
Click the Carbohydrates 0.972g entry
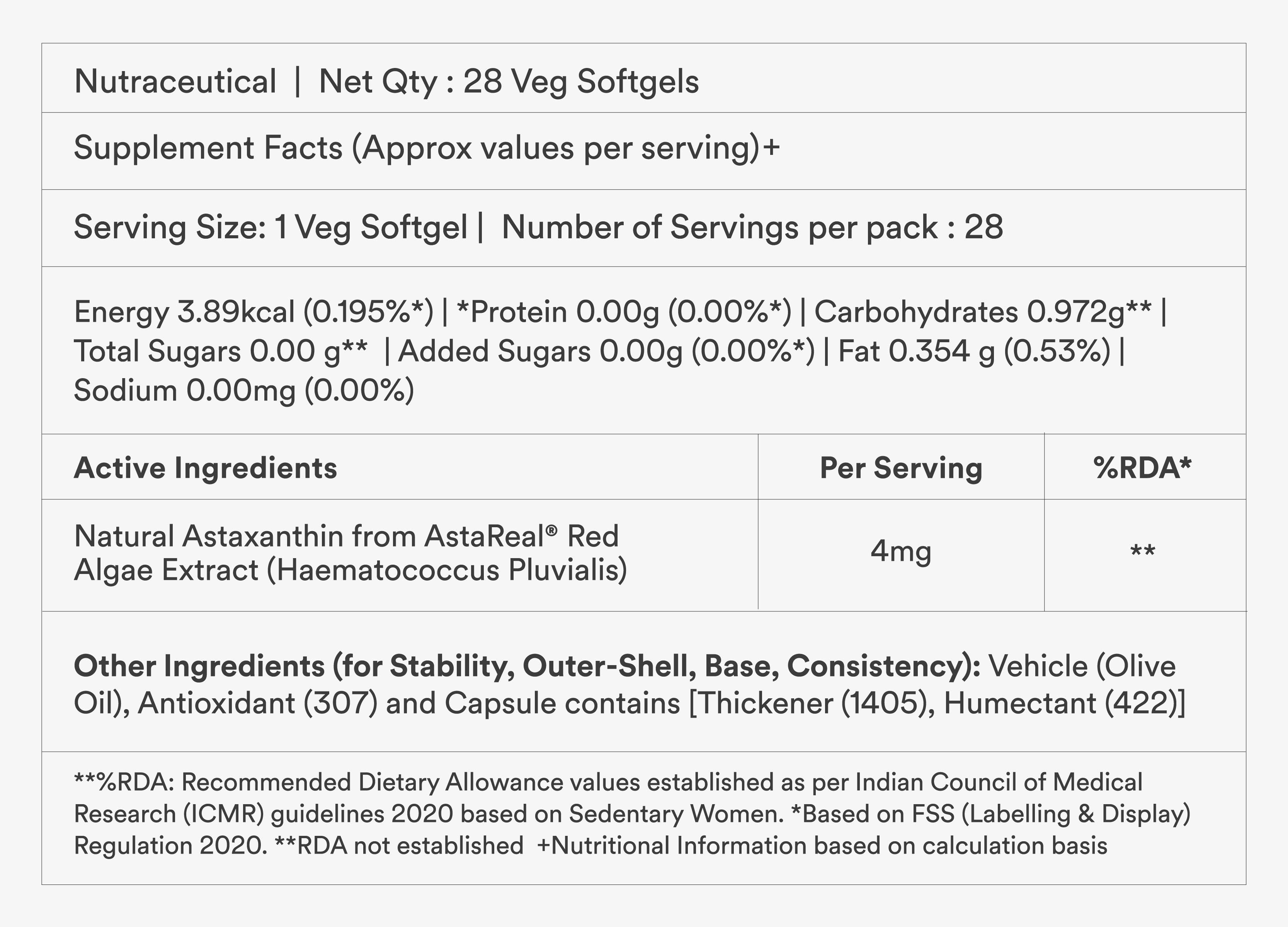click(982, 312)
